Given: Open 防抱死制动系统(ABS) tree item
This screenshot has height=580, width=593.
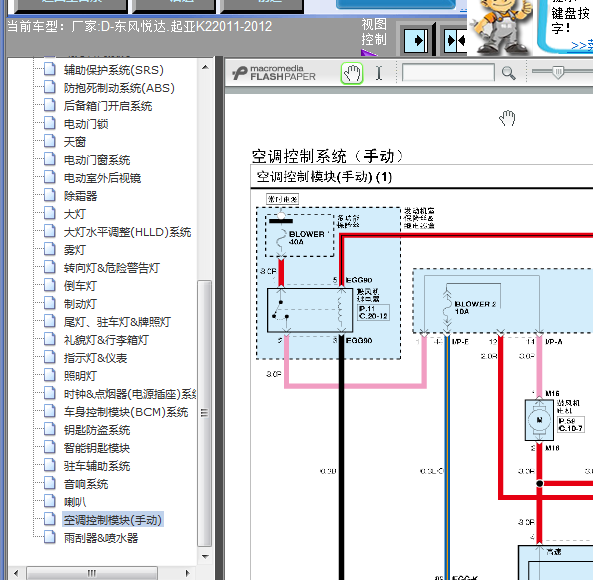Looking at the screenshot, I should pyautogui.click(x=119, y=88).
